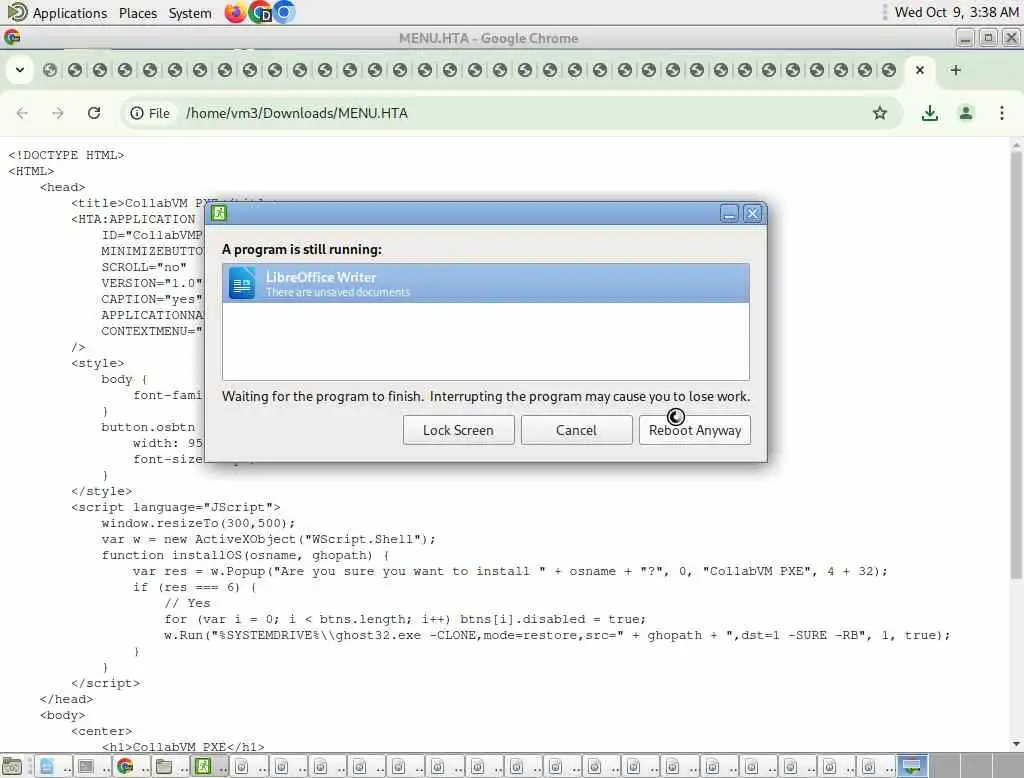The image size is (1024, 778).
Task: Click the green logout dialog title icon
Action: [219, 213]
